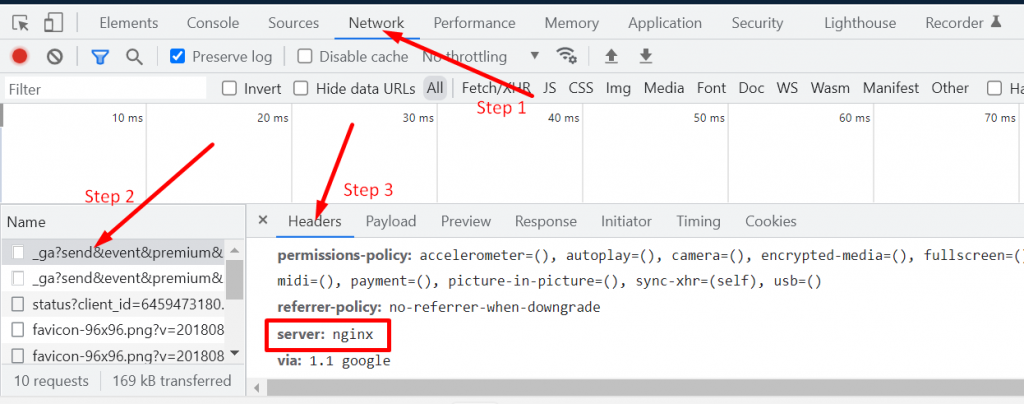
Task: Type in the Filter input field
Action: point(100,89)
